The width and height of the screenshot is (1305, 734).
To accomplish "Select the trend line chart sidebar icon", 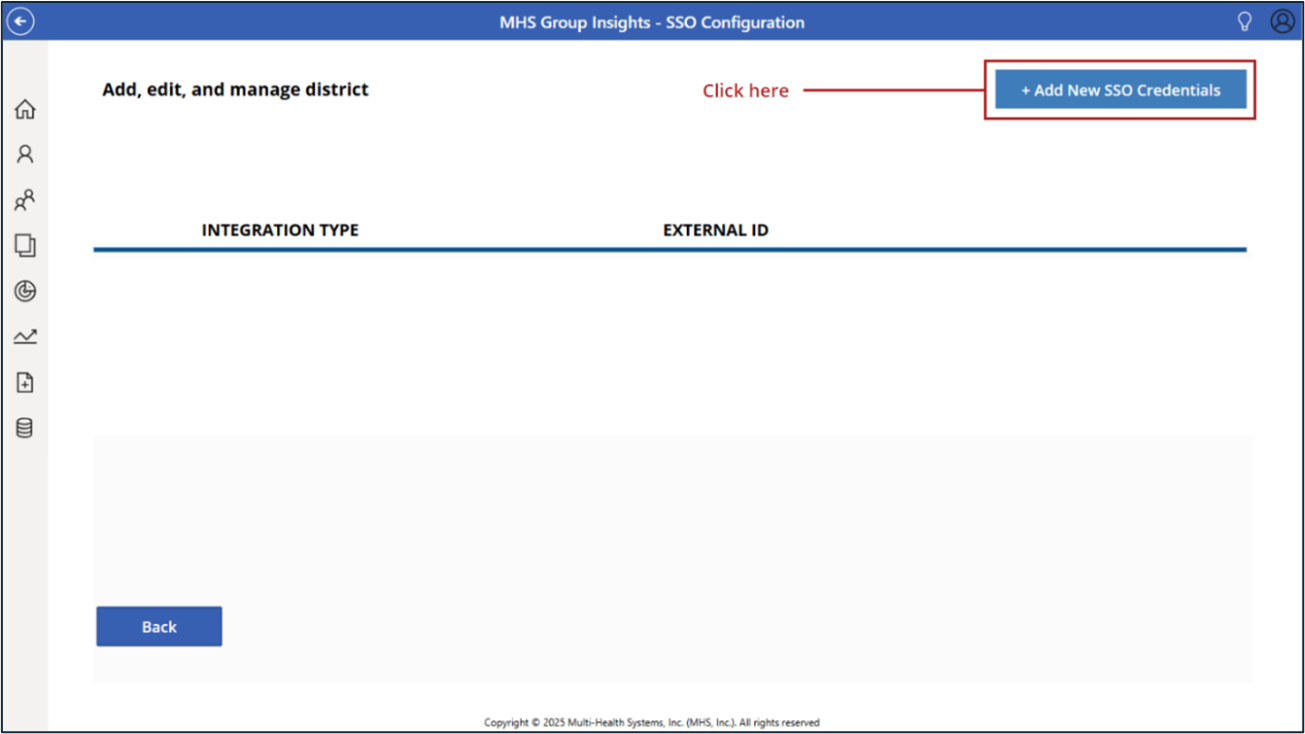I will pos(25,337).
